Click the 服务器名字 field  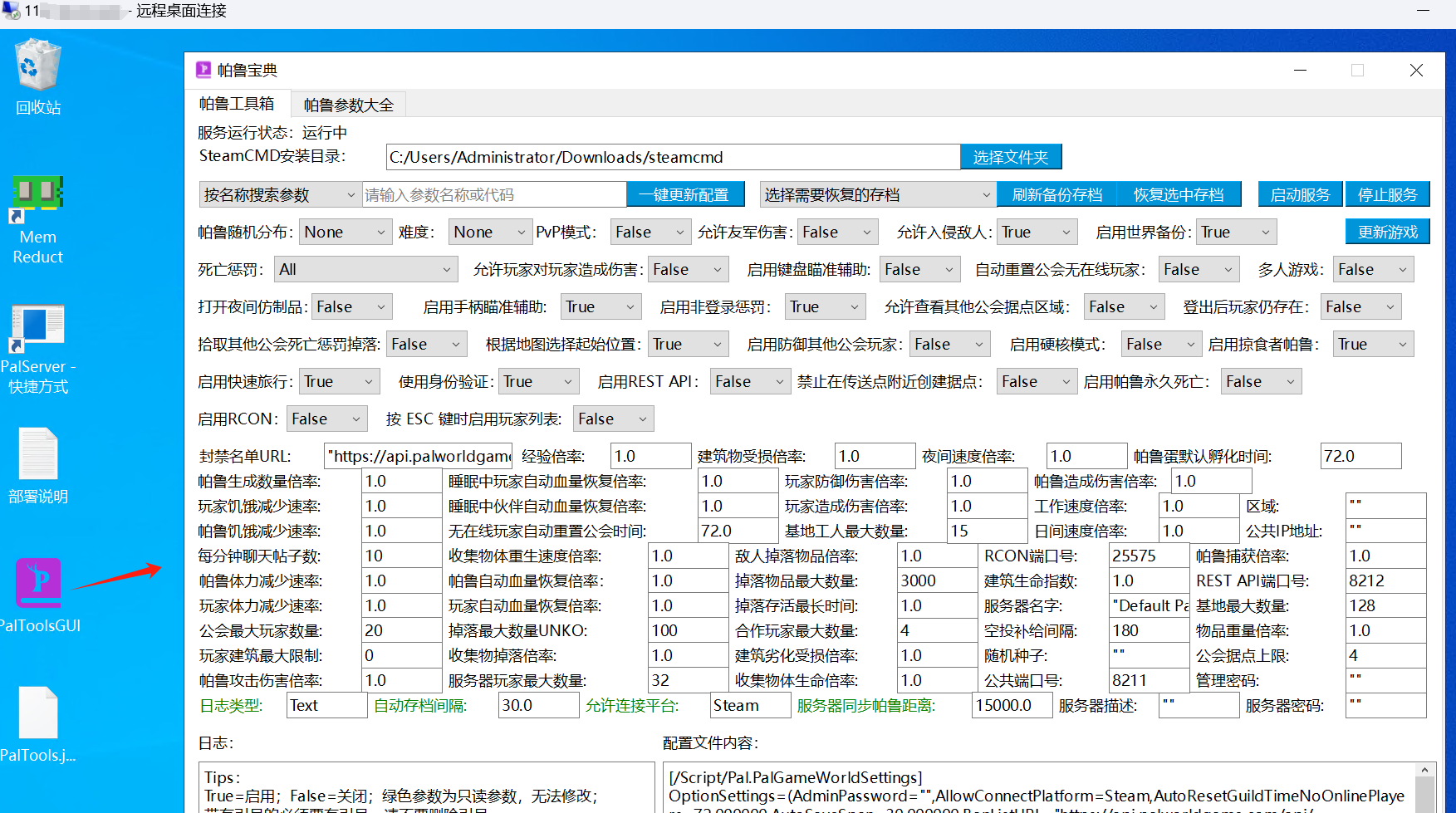point(1149,605)
